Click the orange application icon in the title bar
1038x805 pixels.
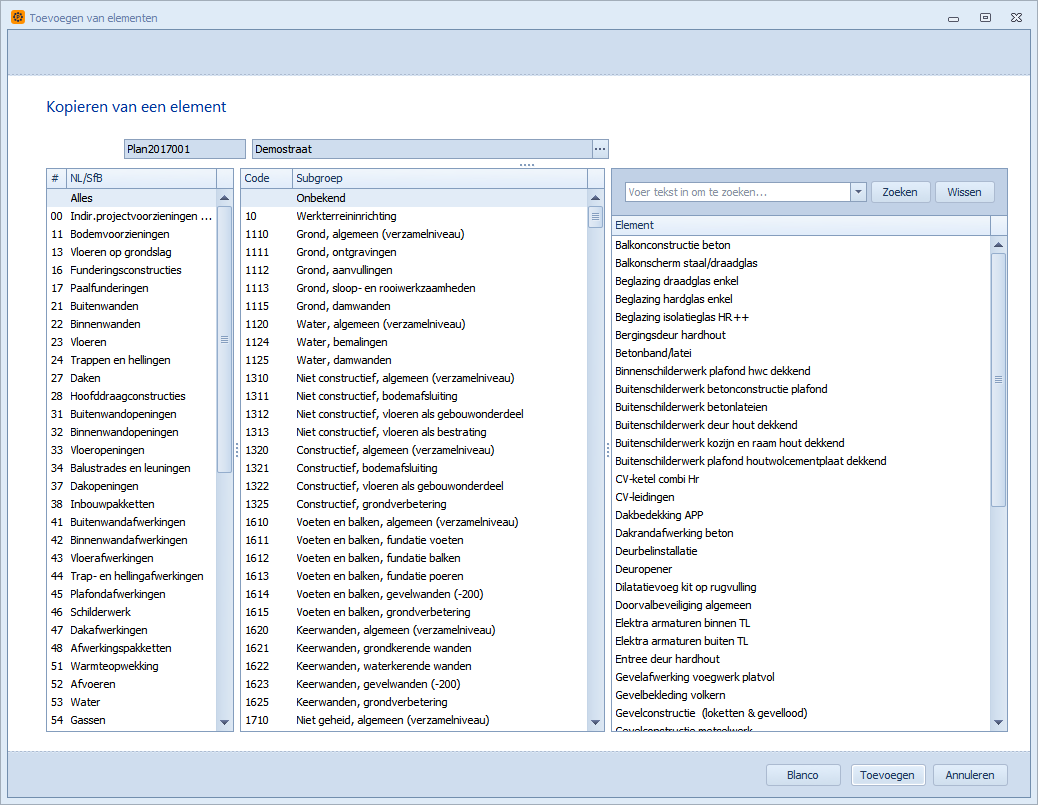coord(18,17)
